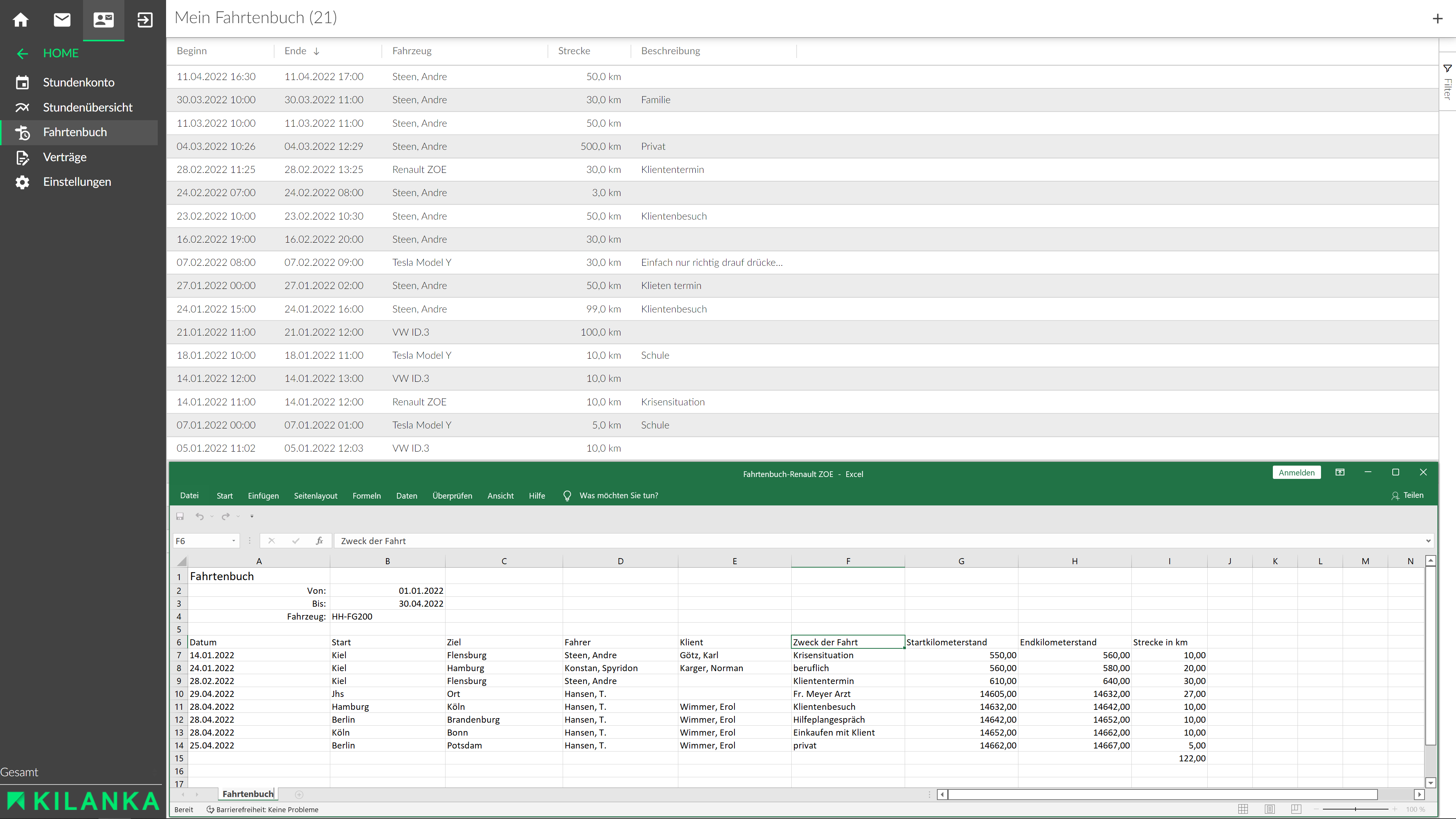Click the home icon in top navigation
The width and height of the screenshot is (1456, 819).
tap(21, 20)
